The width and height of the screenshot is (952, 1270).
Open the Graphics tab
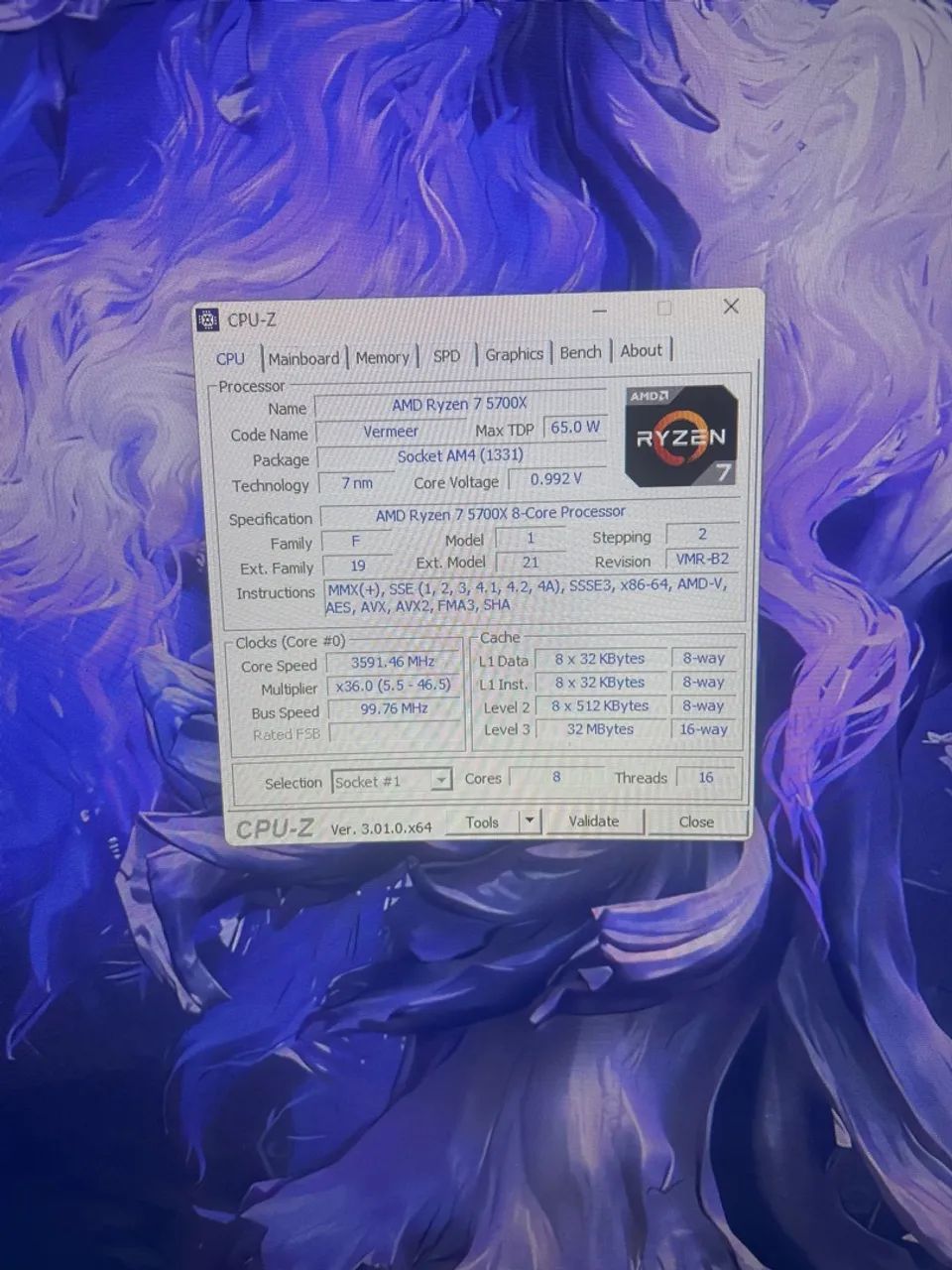(x=514, y=353)
